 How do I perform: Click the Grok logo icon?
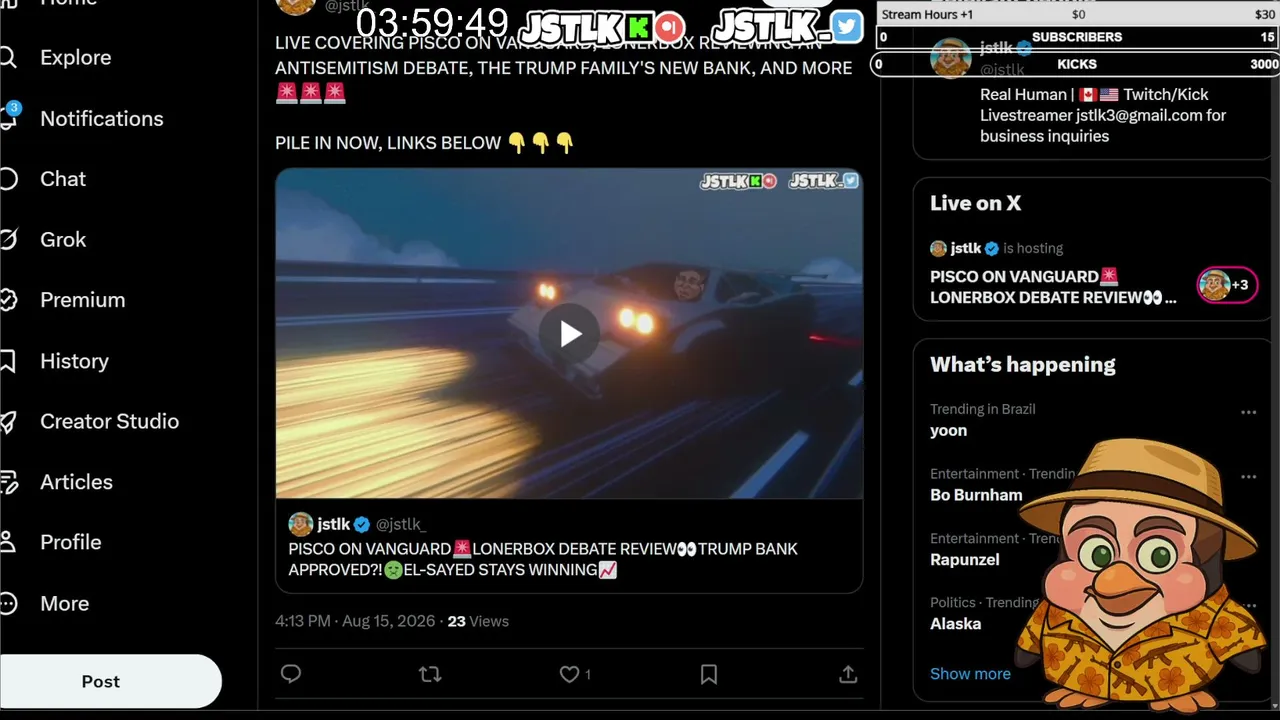(x=8, y=240)
